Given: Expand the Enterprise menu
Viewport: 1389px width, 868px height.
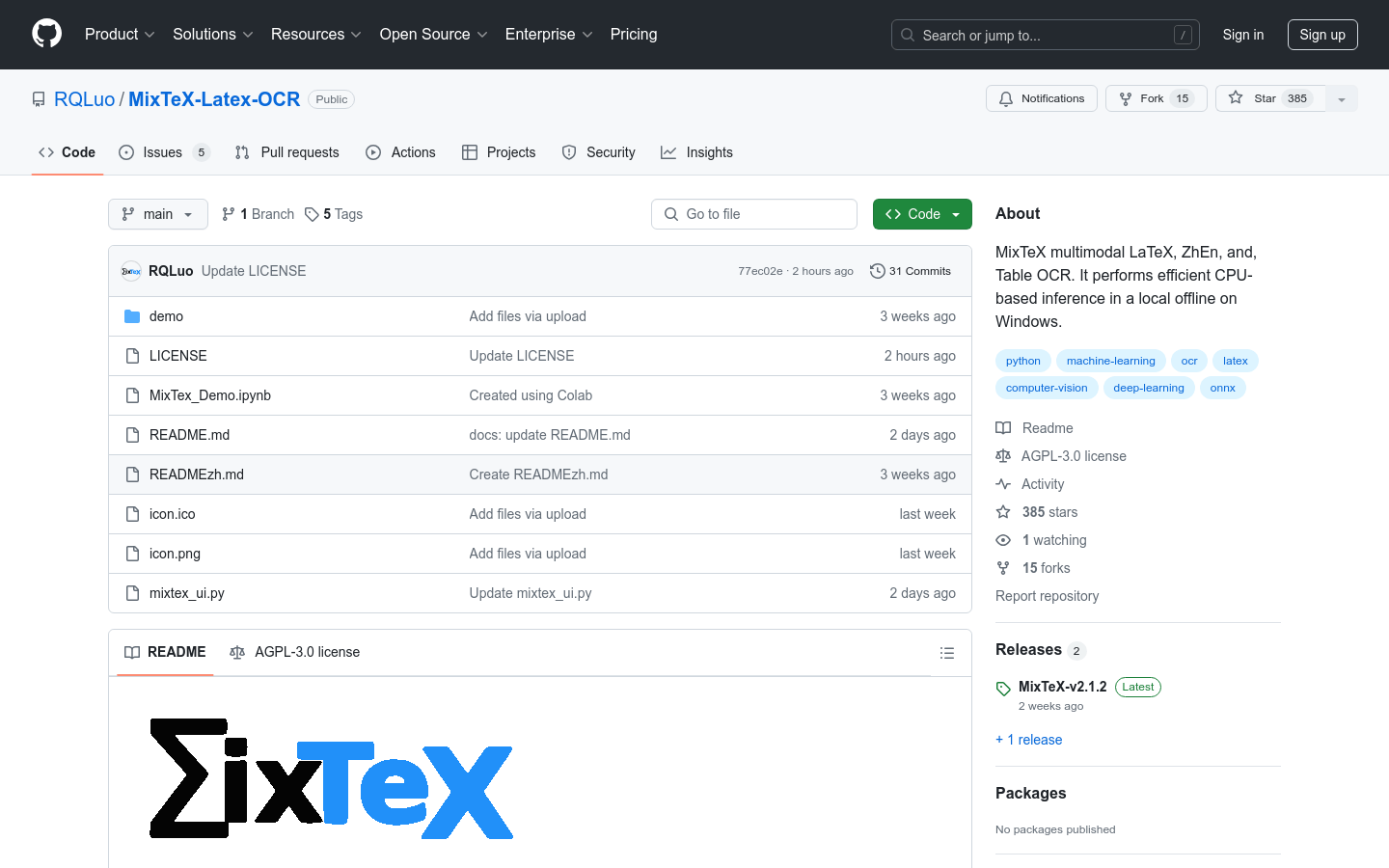Looking at the screenshot, I should 549,34.
